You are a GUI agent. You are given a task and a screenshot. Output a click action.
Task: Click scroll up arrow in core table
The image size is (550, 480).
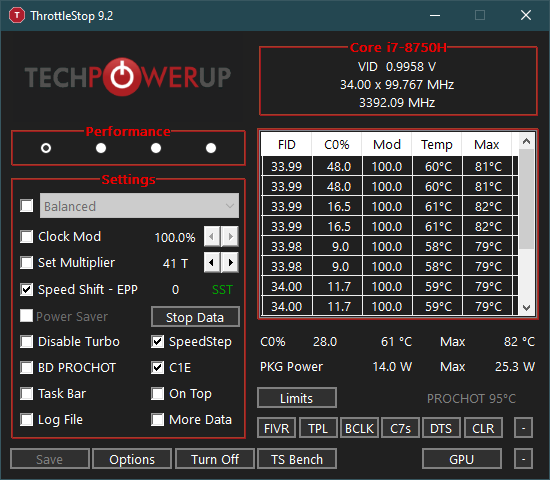(x=526, y=141)
